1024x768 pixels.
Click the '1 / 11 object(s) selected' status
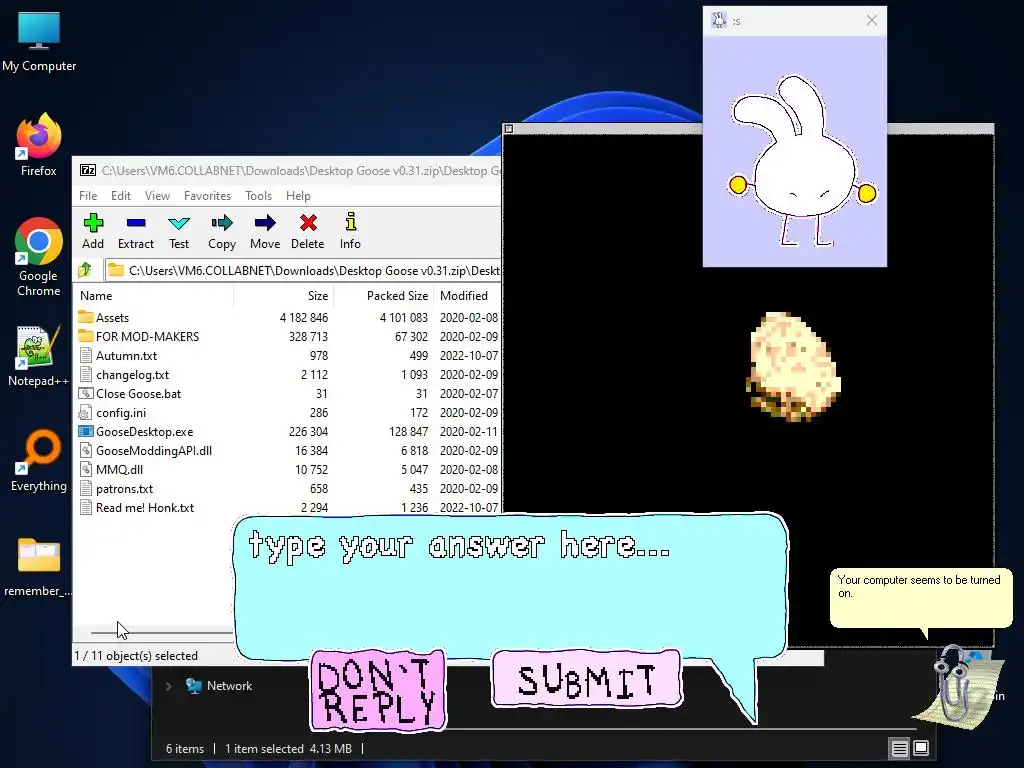(x=136, y=656)
